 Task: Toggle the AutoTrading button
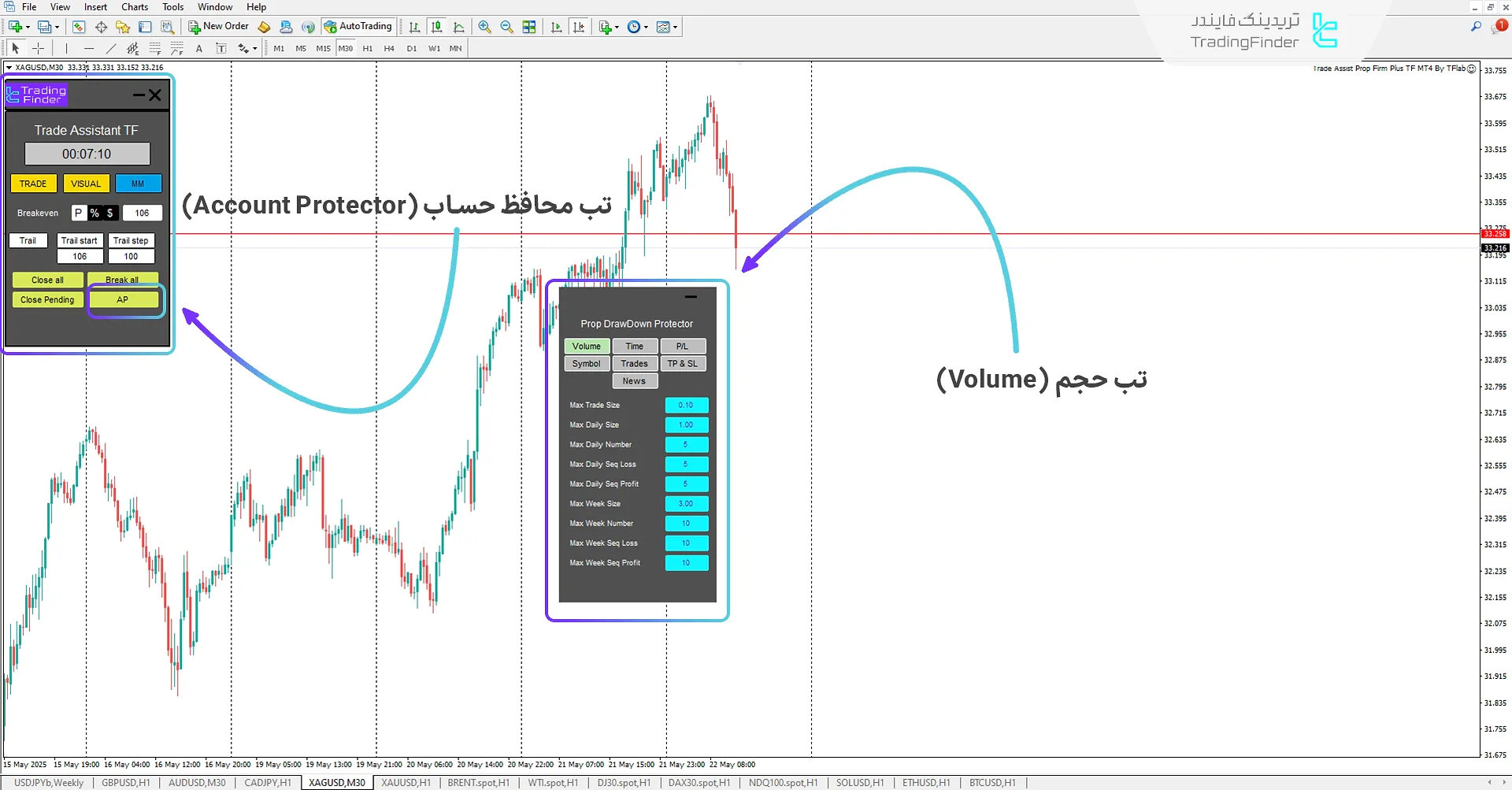[x=358, y=27]
